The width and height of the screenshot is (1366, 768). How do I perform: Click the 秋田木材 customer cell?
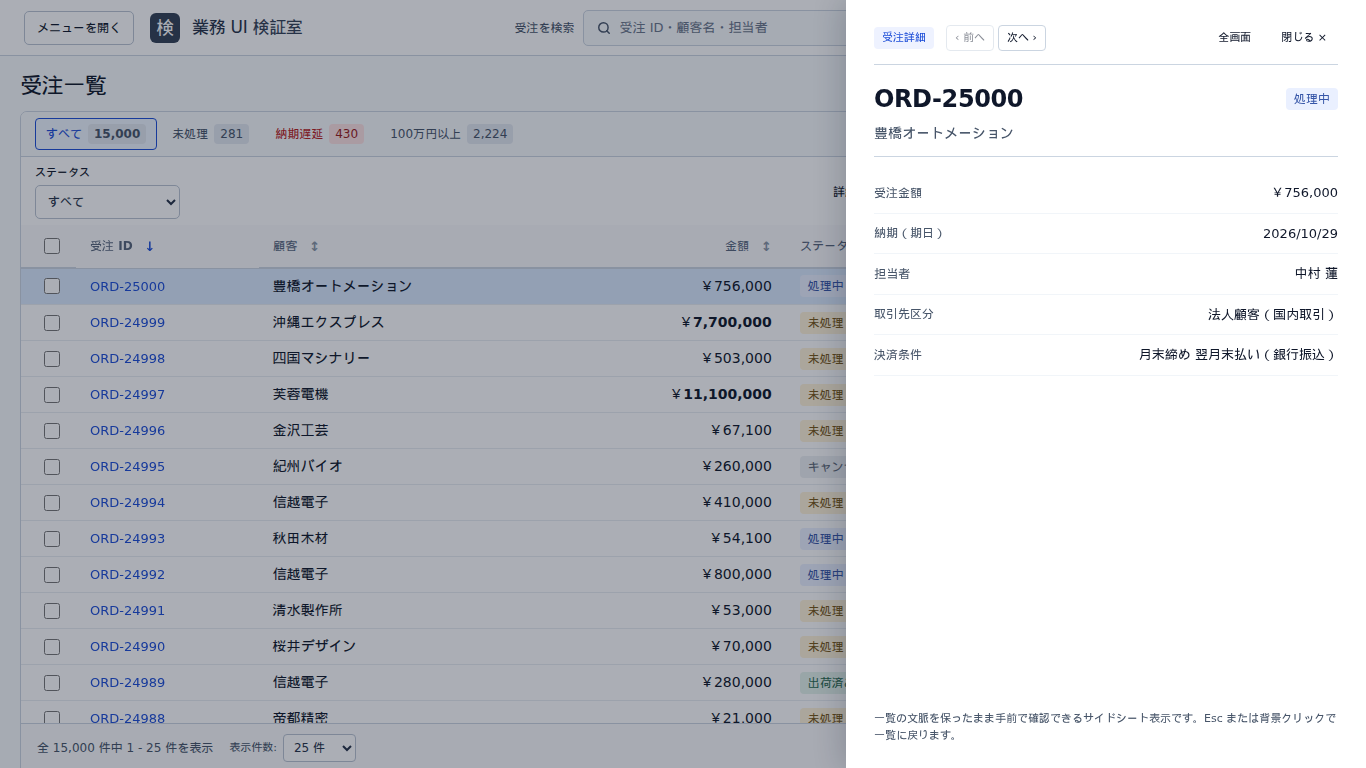(x=300, y=538)
